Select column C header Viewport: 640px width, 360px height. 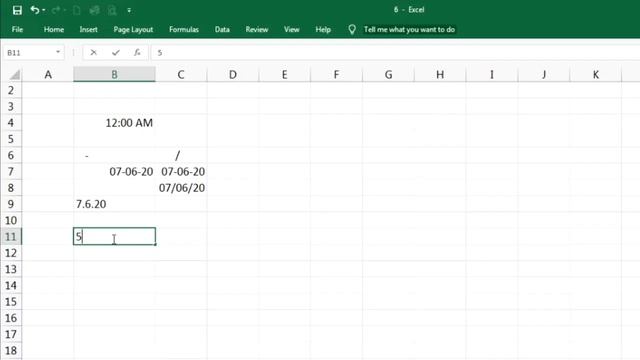pyautogui.click(x=181, y=75)
